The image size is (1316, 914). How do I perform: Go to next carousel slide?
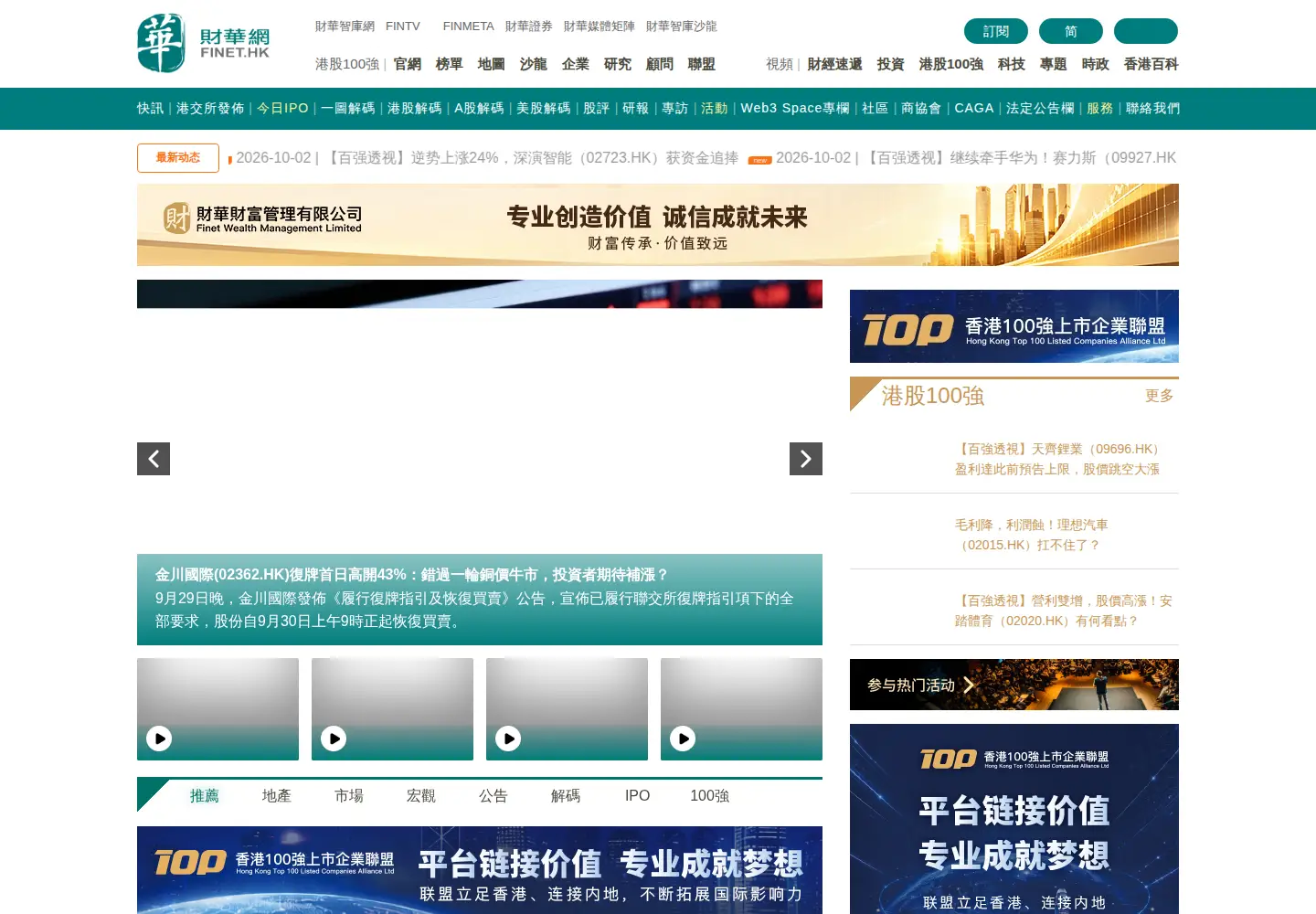click(x=806, y=459)
